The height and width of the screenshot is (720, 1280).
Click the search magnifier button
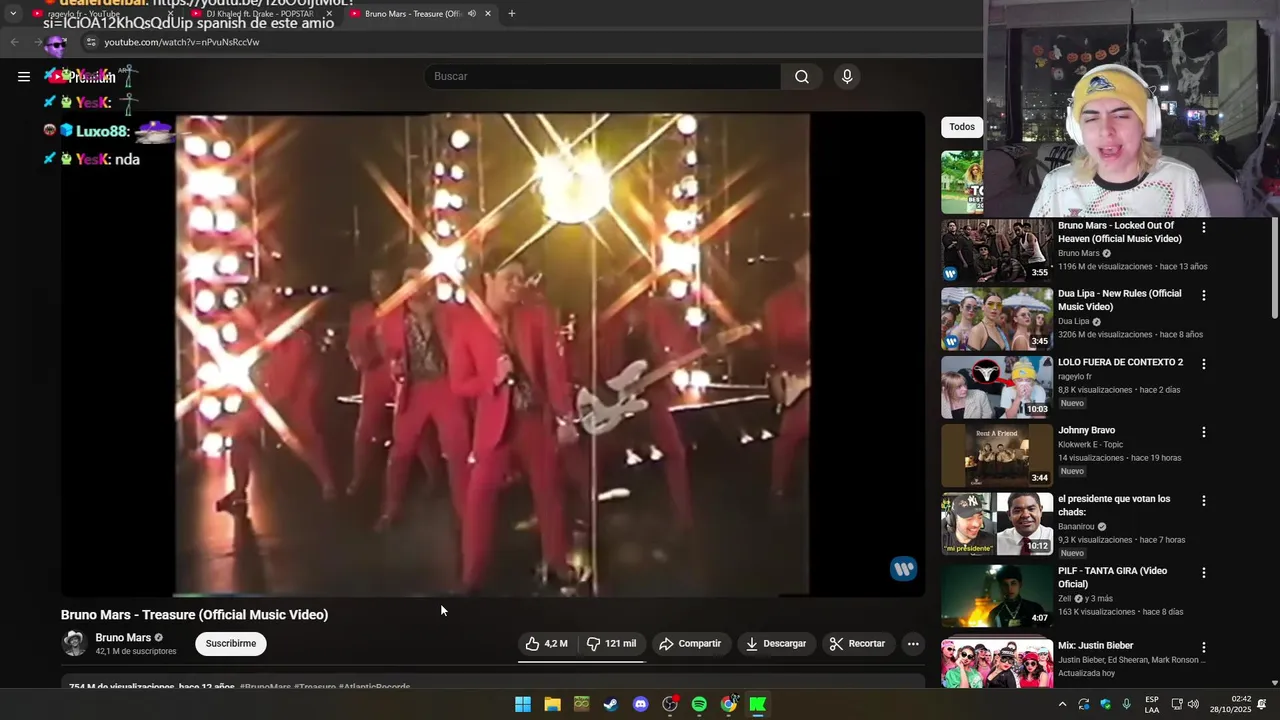802,76
